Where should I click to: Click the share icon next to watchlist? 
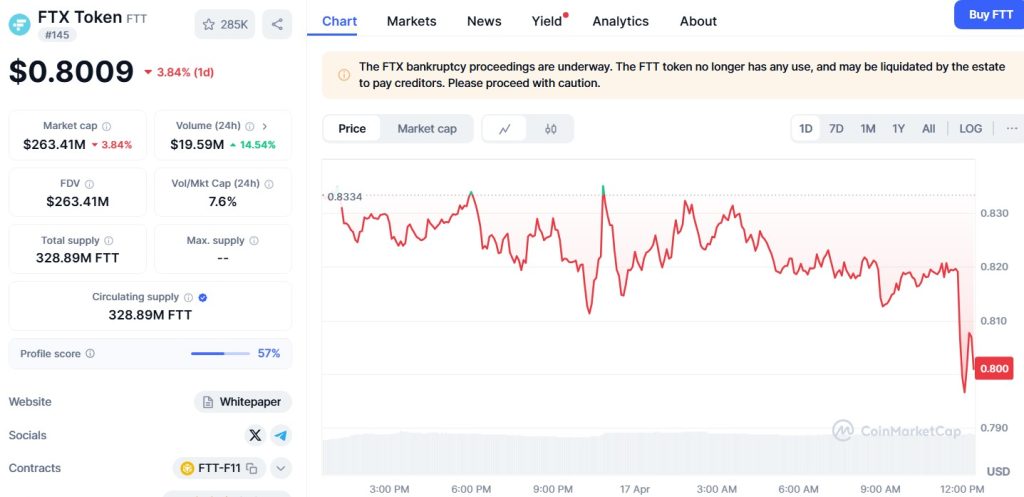(x=277, y=24)
